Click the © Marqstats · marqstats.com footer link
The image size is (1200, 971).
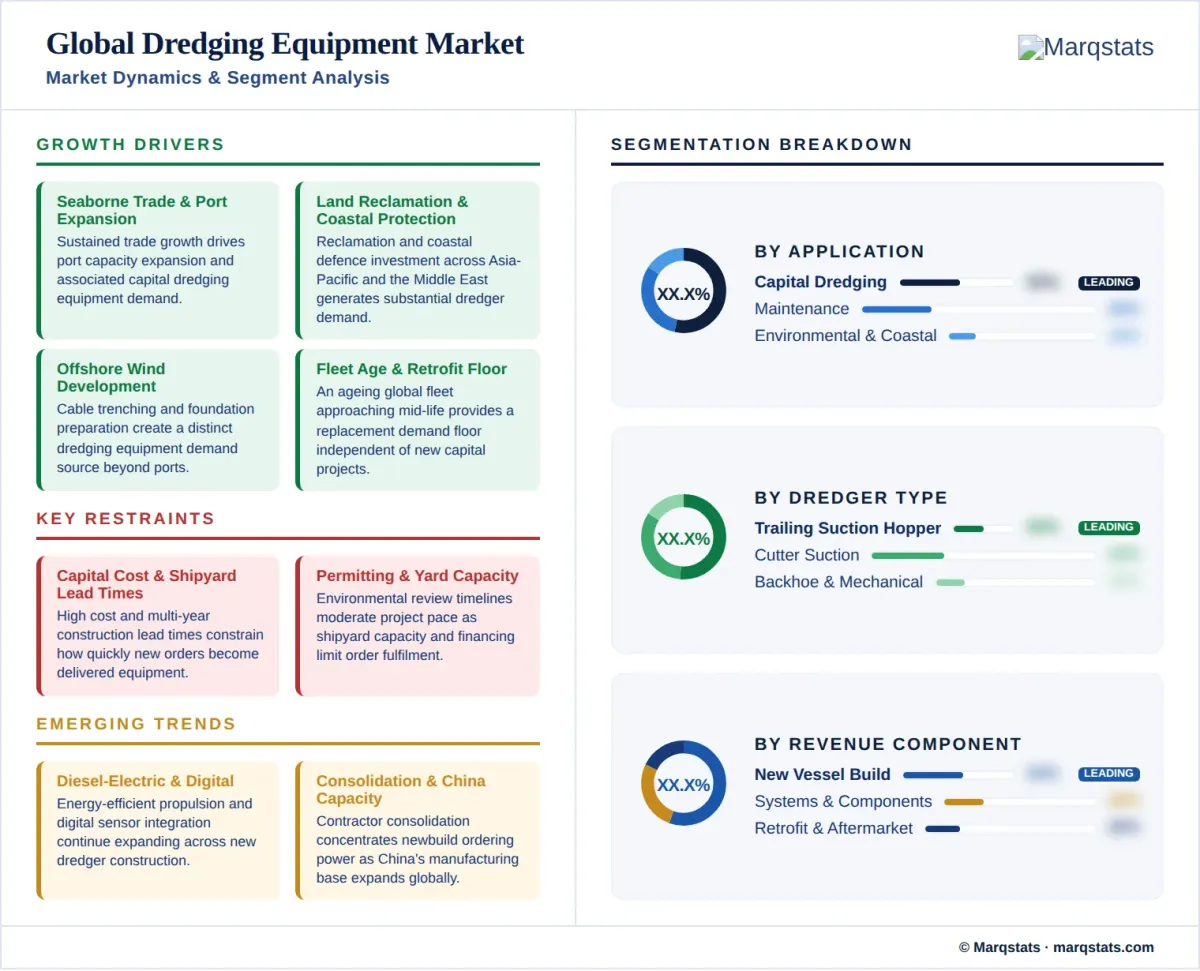[x=1056, y=947]
